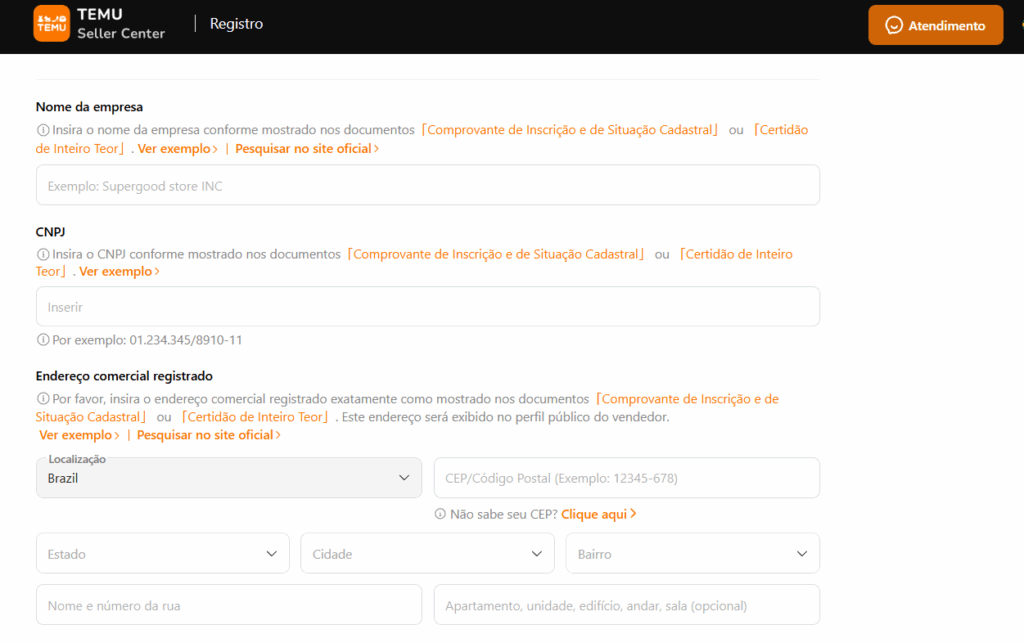The image size is (1024, 643).
Task: Click info icon beside CNPJ example text
Action: pos(43,340)
